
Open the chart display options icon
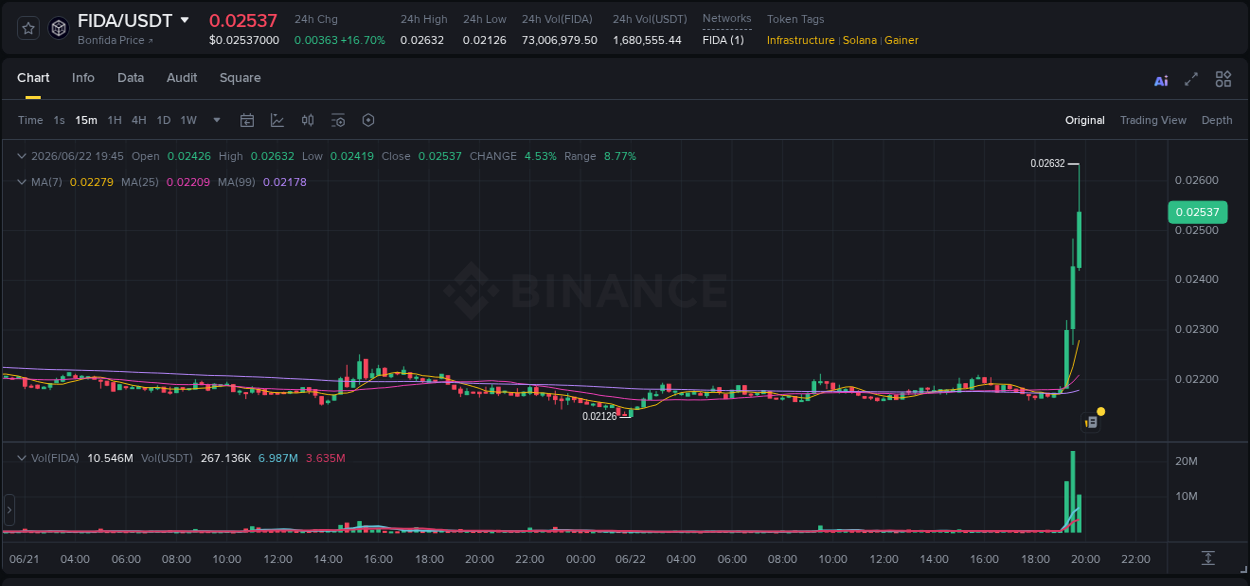coord(338,120)
